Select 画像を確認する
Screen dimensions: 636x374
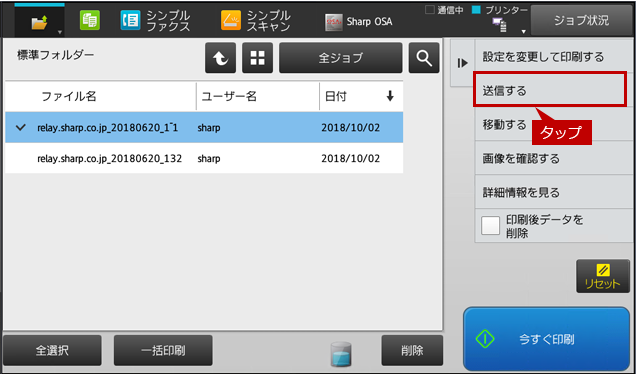(x=553, y=158)
